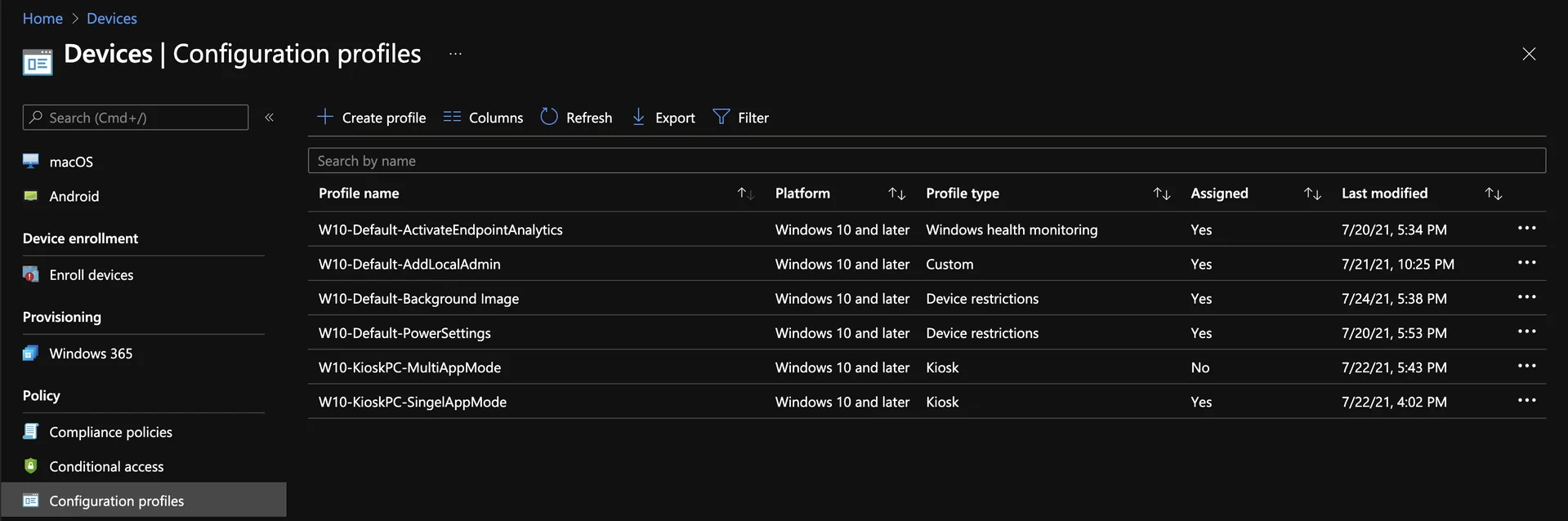1568x521 pixels.
Task: Click the No value in Assigned column
Action: click(1199, 367)
